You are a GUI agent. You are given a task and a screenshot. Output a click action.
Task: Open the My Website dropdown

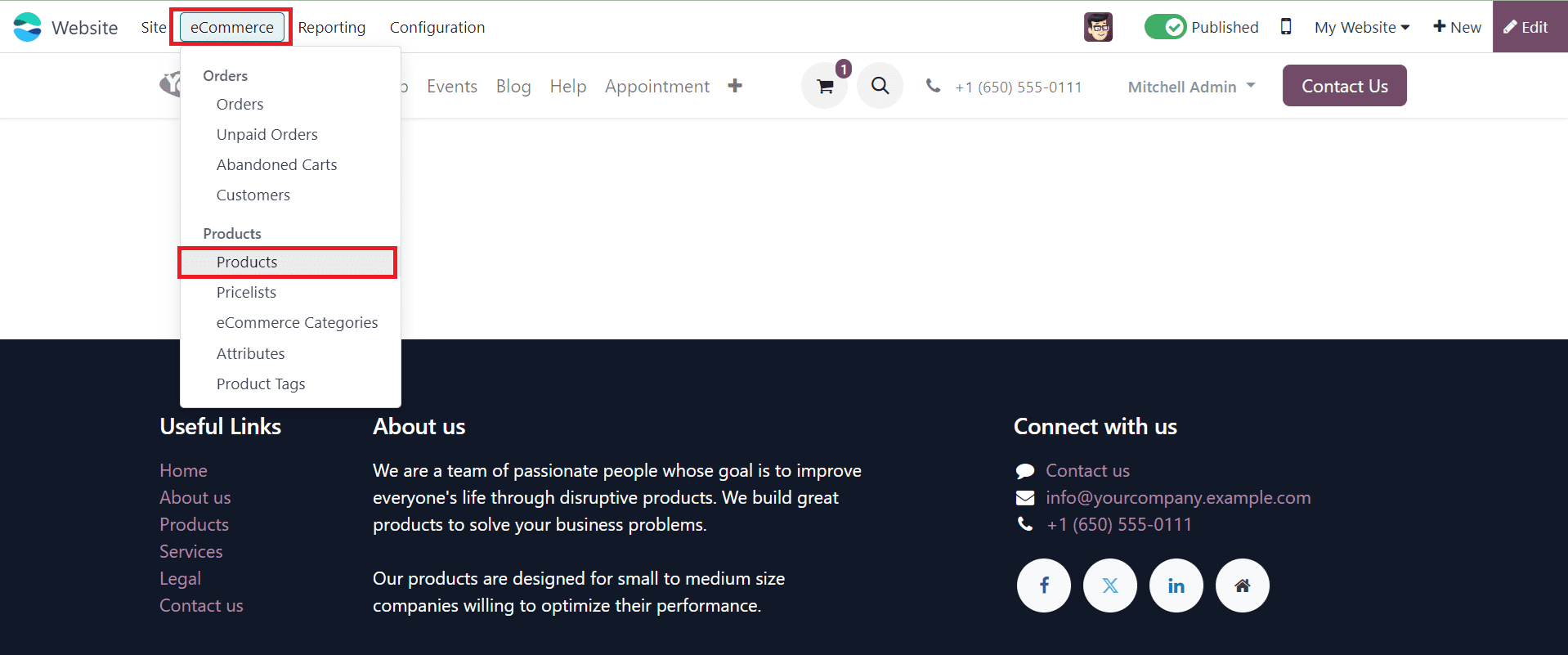tap(1362, 27)
